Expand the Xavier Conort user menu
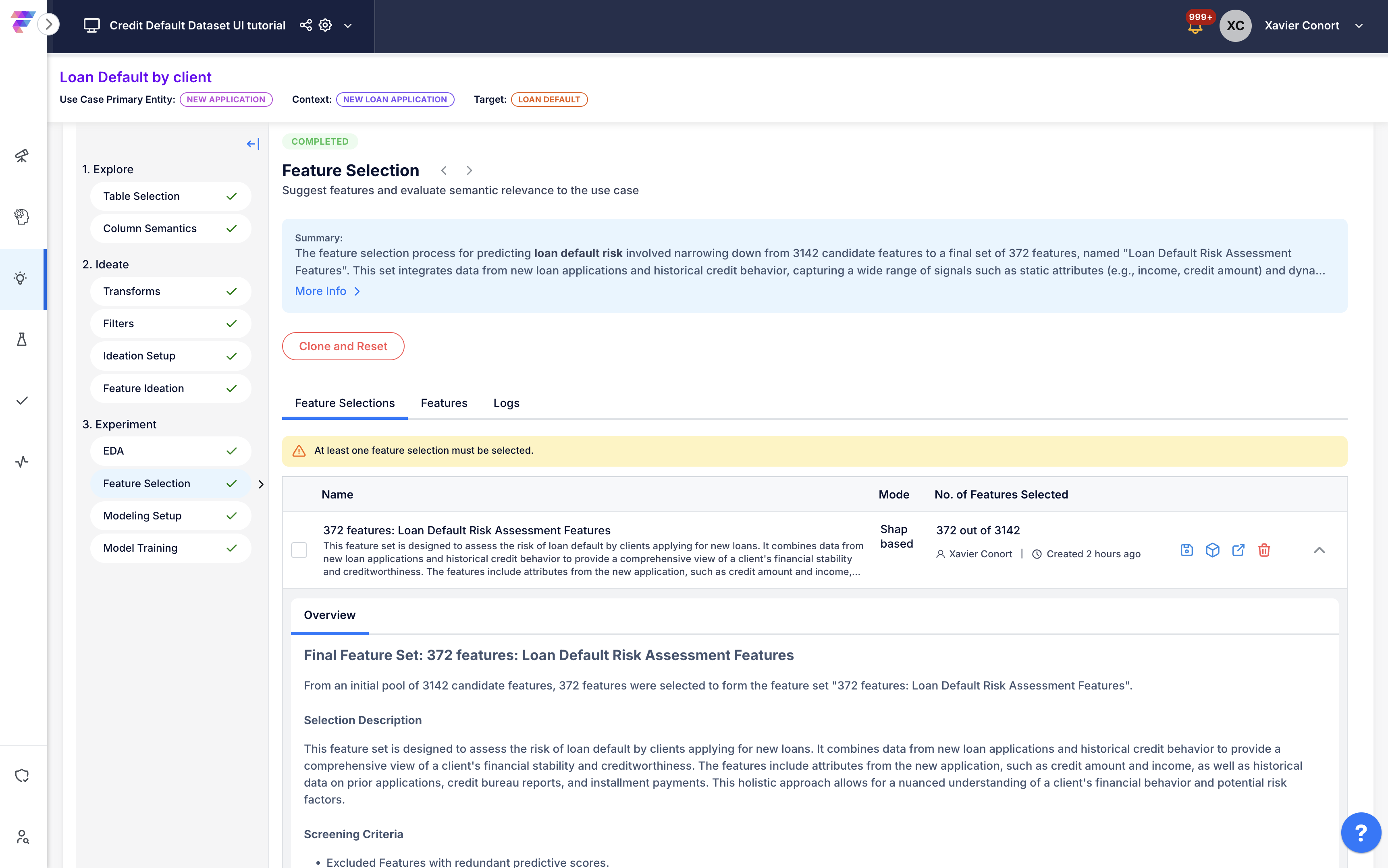This screenshot has width=1388, height=868. tap(1359, 25)
